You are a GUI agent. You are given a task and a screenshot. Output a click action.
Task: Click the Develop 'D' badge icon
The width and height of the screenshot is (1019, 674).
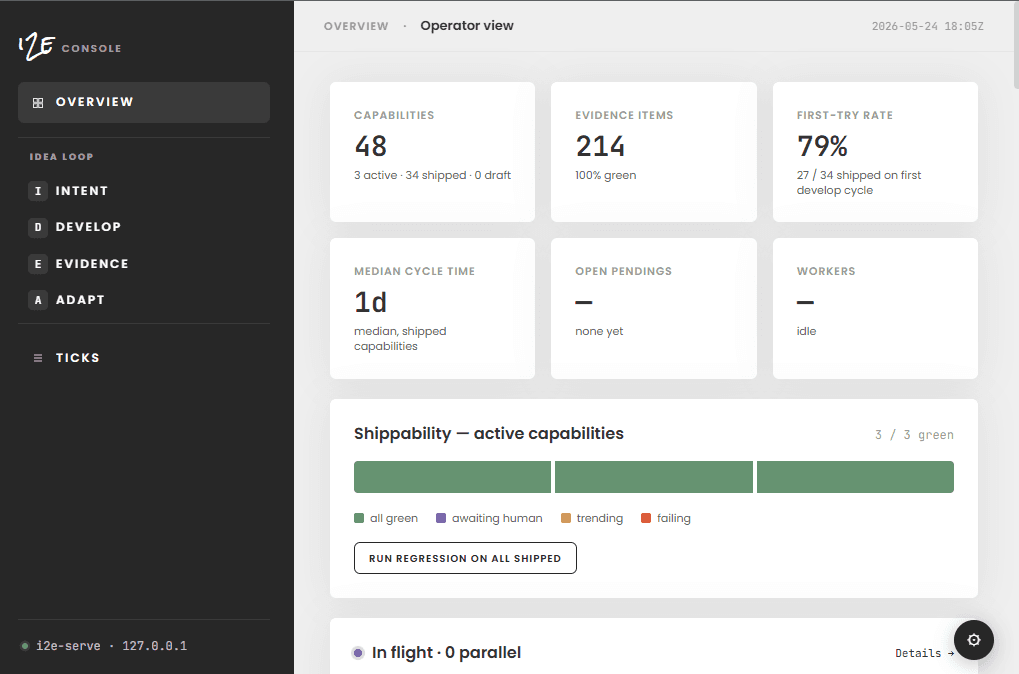click(x=38, y=227)
